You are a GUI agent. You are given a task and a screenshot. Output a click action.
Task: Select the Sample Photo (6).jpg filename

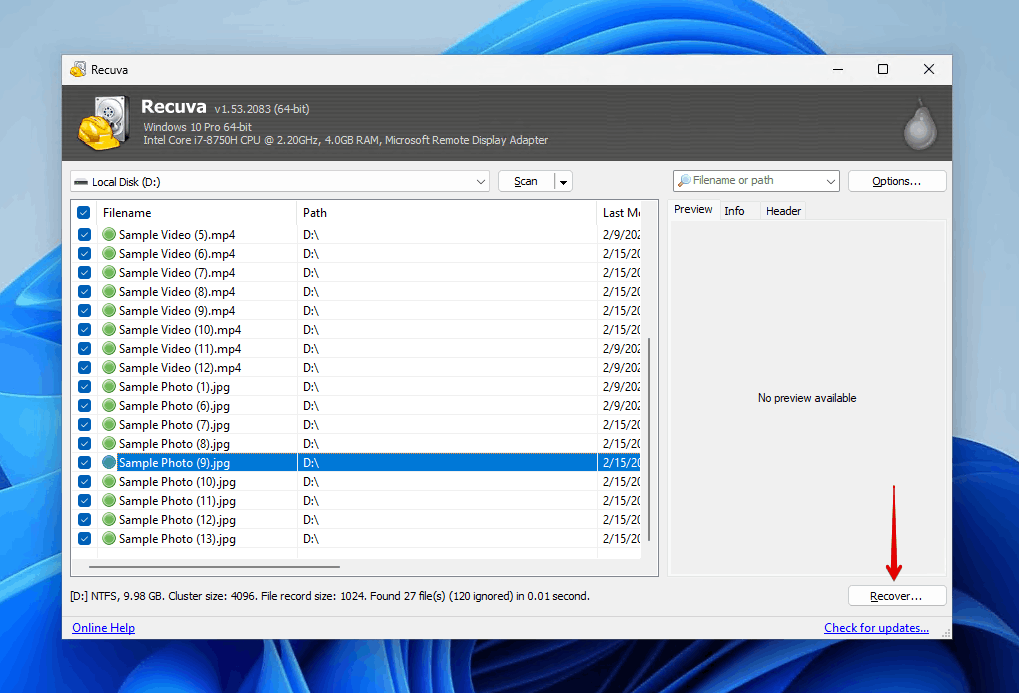tap(174, 406)
